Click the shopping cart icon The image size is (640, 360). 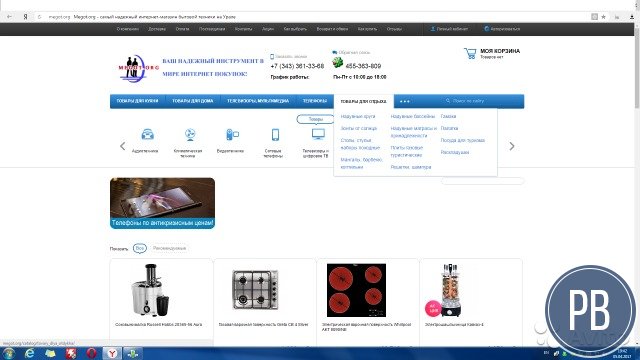click(x=470, y=53)
